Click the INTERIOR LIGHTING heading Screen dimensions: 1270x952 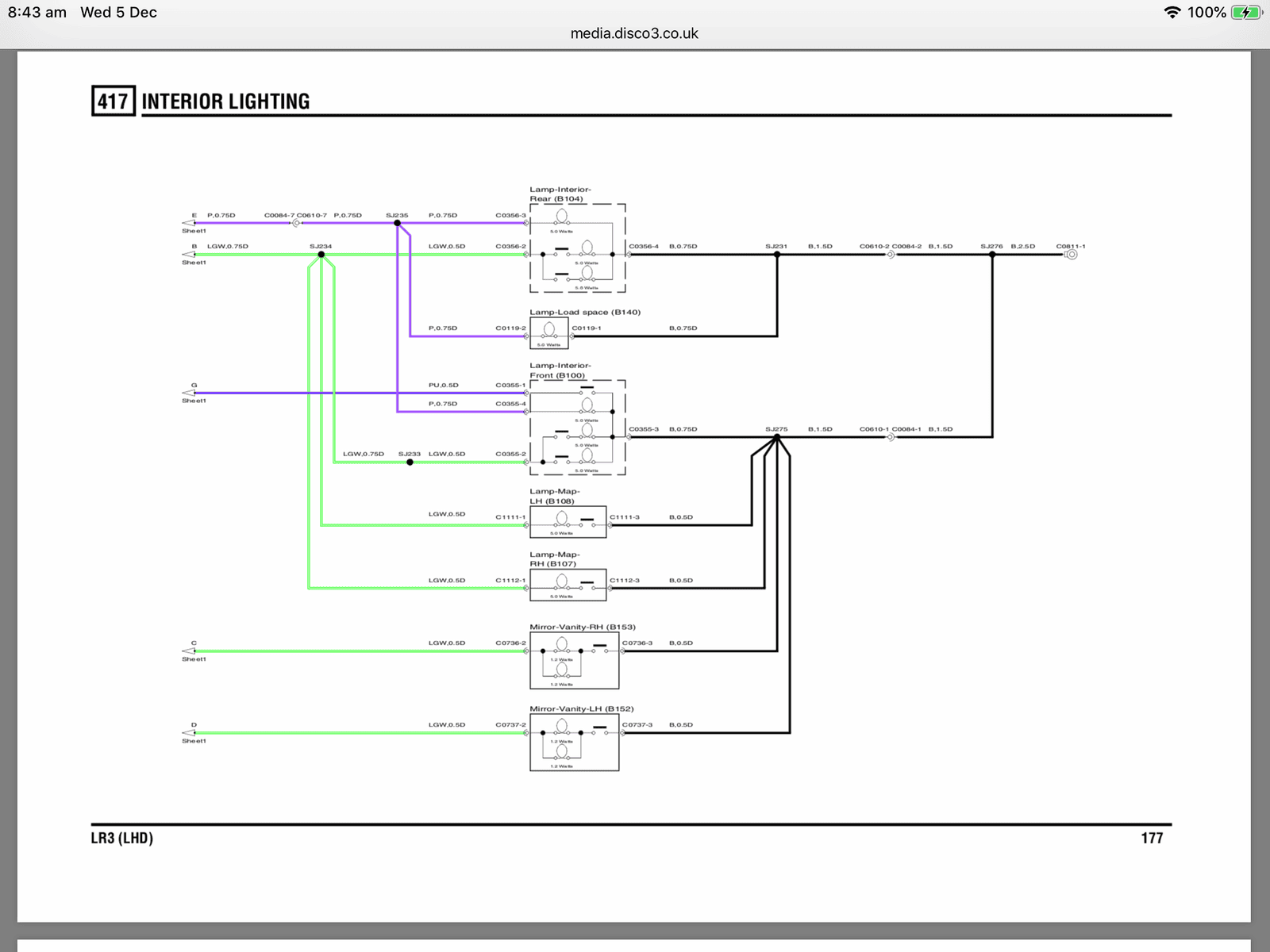[x=225, y=102]
